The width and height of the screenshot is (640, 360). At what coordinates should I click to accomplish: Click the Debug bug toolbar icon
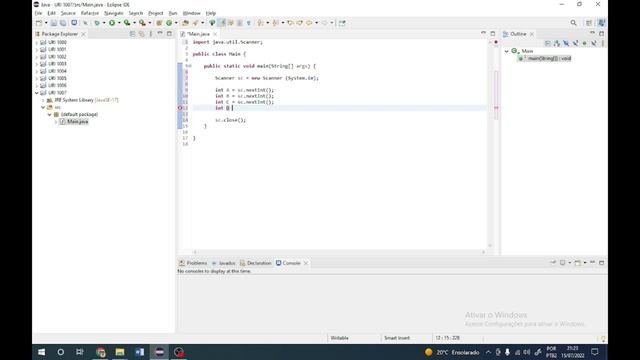tap(97, 23)
